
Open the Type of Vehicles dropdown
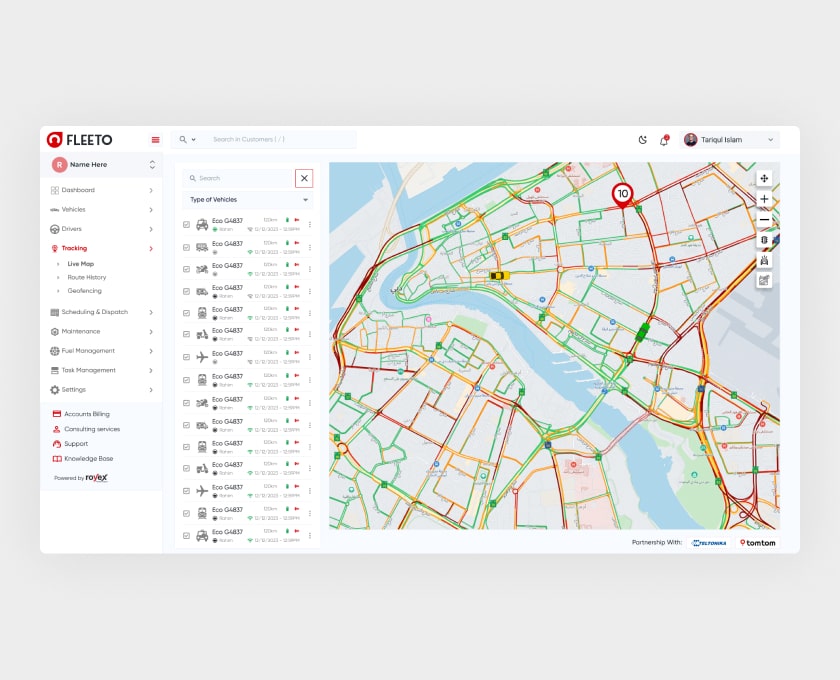coord(247,200)
